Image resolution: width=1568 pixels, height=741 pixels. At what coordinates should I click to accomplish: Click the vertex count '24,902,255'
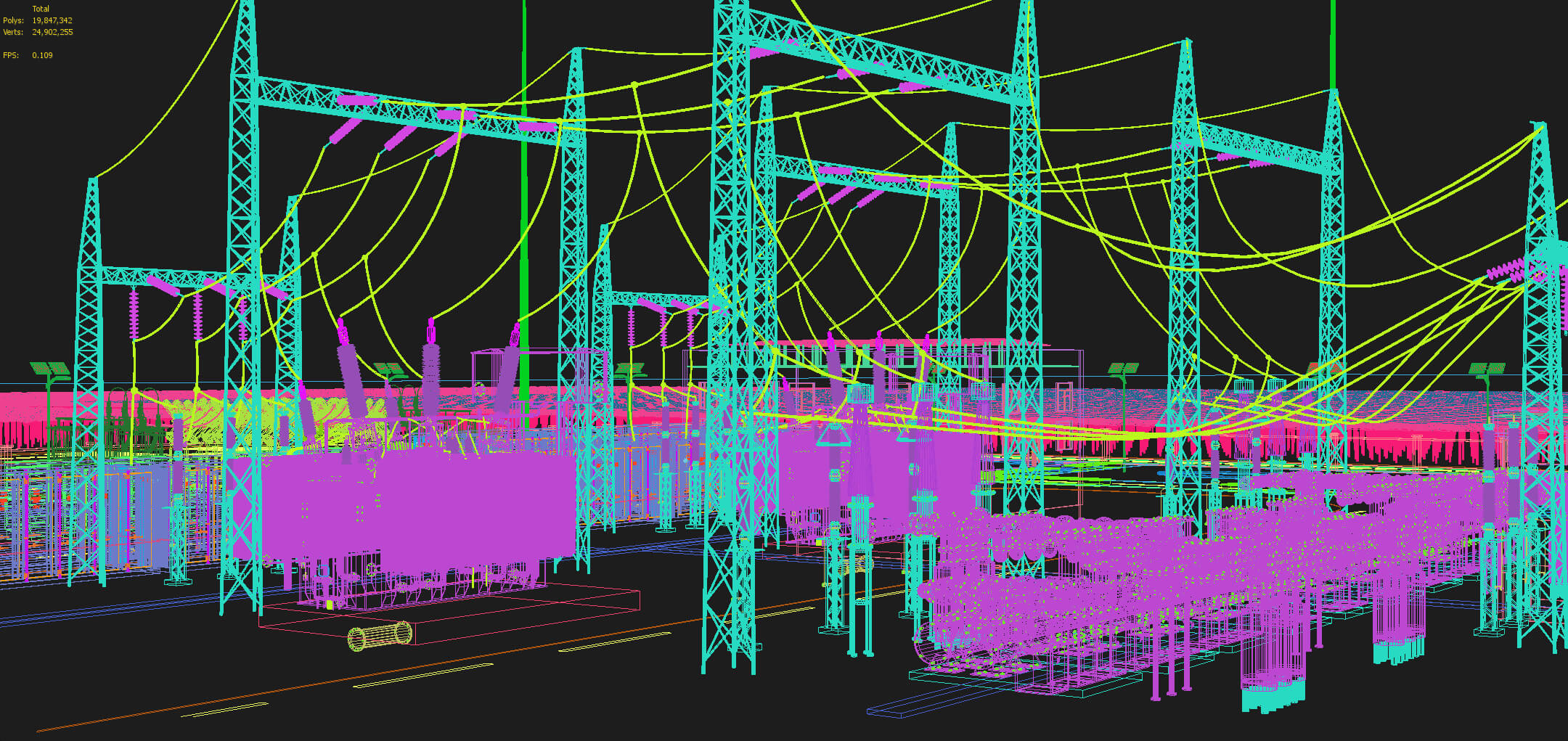[52, 32]
